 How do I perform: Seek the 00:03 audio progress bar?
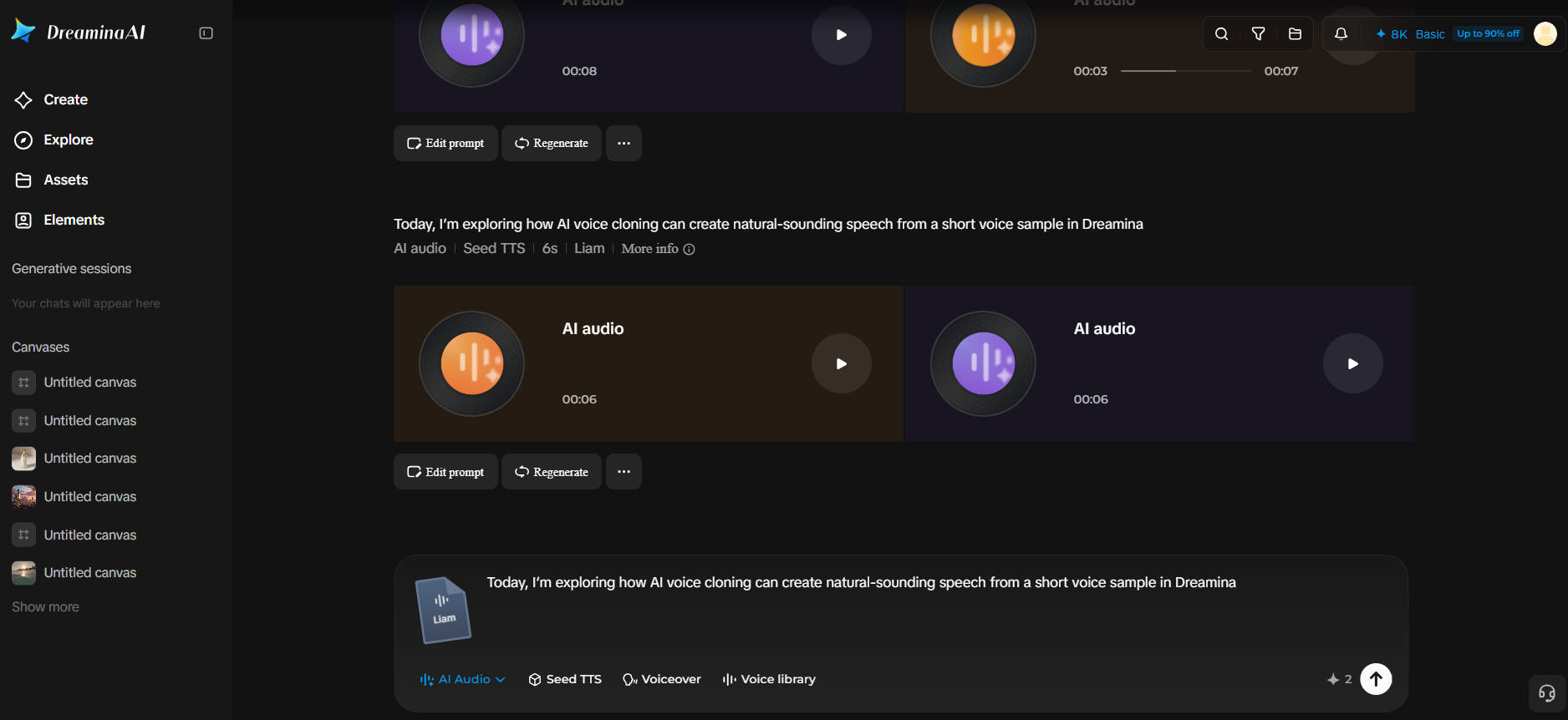click(1185, 71)
